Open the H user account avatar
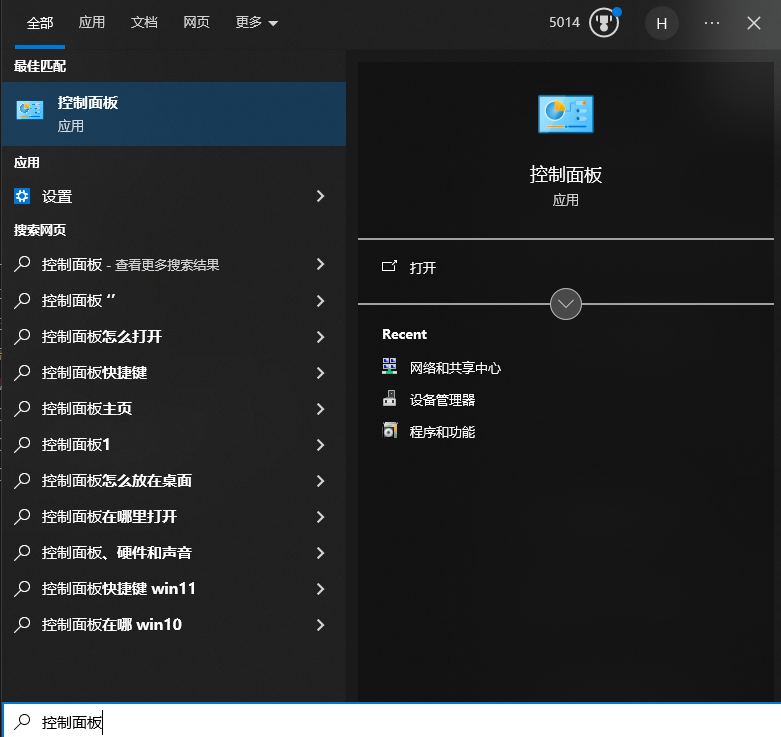 click(661, 22)
